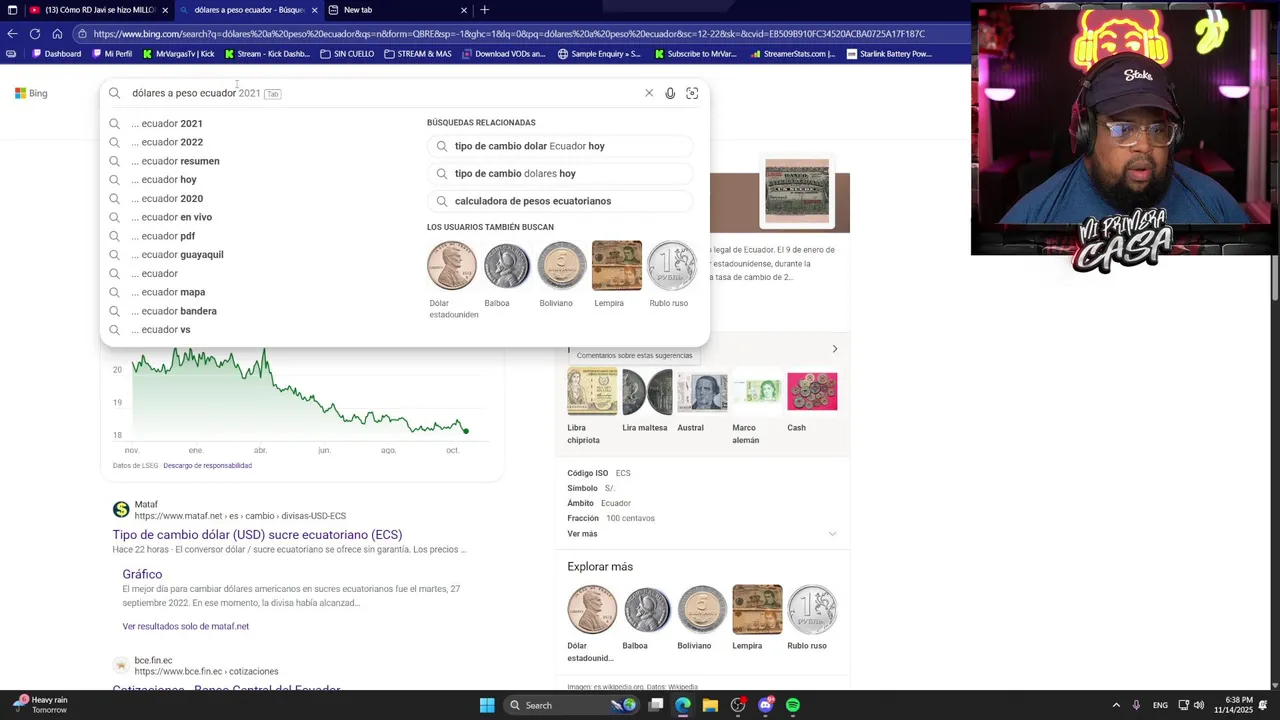This screenshot has height=720, width=1280.
Task: Go back with browser back arrow
Action: tap(12, 33)
